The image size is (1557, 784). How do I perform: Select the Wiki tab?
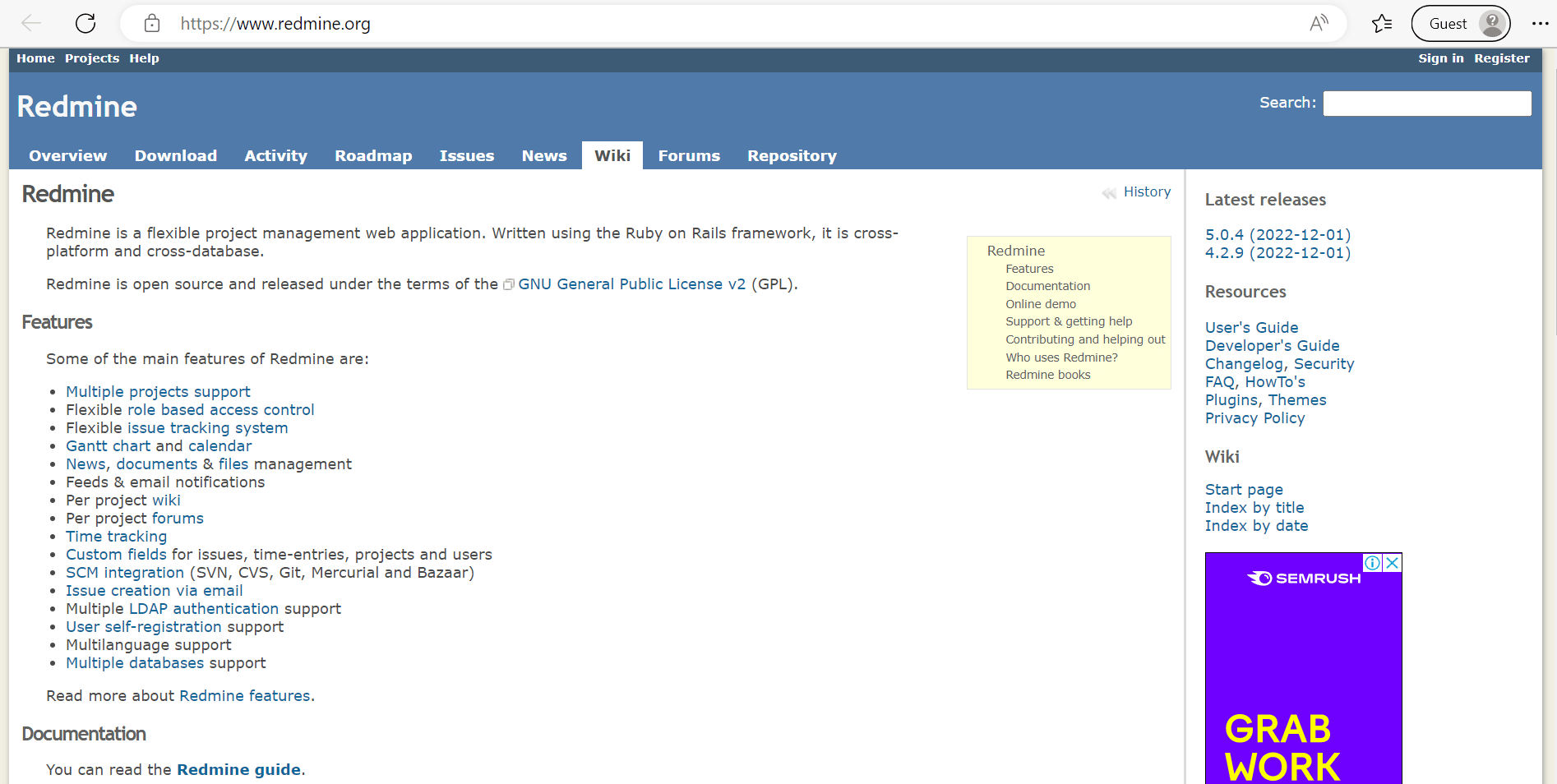coord(612,155)
